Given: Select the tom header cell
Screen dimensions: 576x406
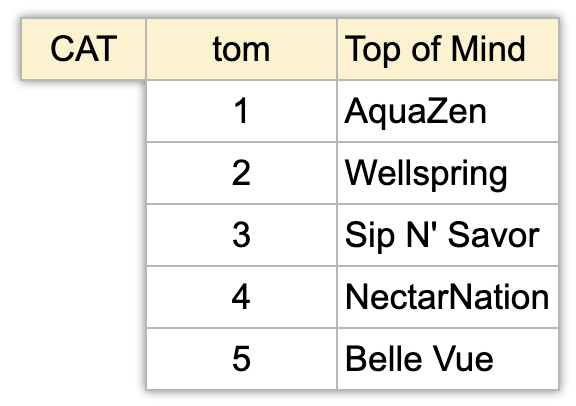Looking at the screenshot, I should coord(241,49).
